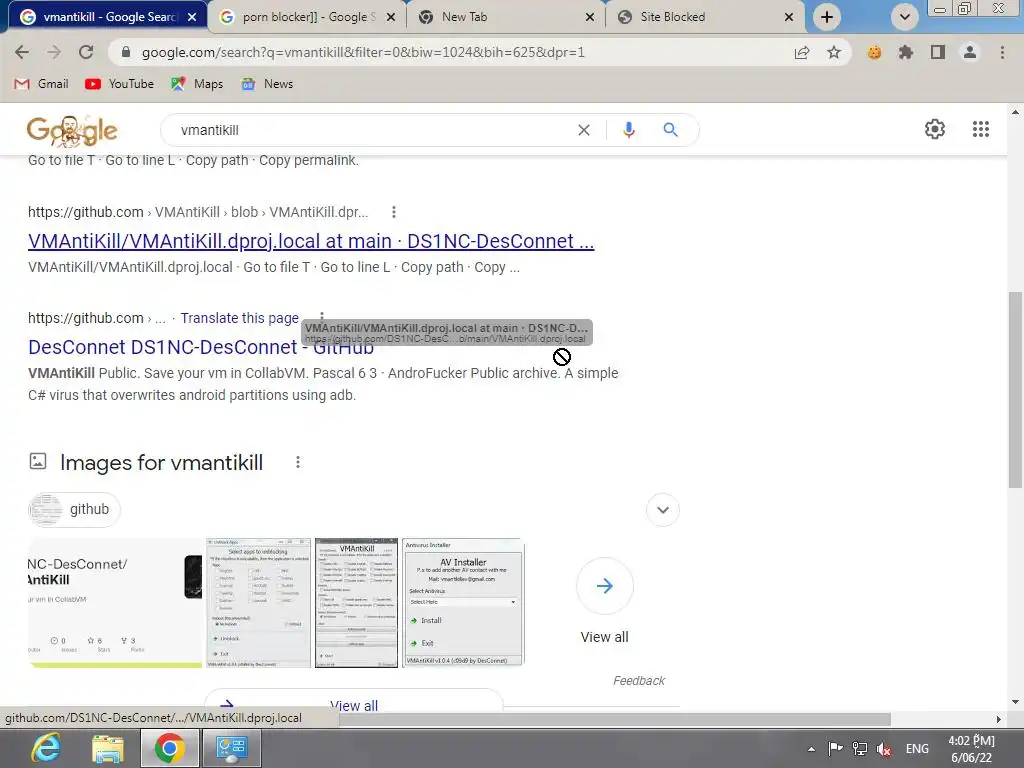Click the address bar URL

363,52
